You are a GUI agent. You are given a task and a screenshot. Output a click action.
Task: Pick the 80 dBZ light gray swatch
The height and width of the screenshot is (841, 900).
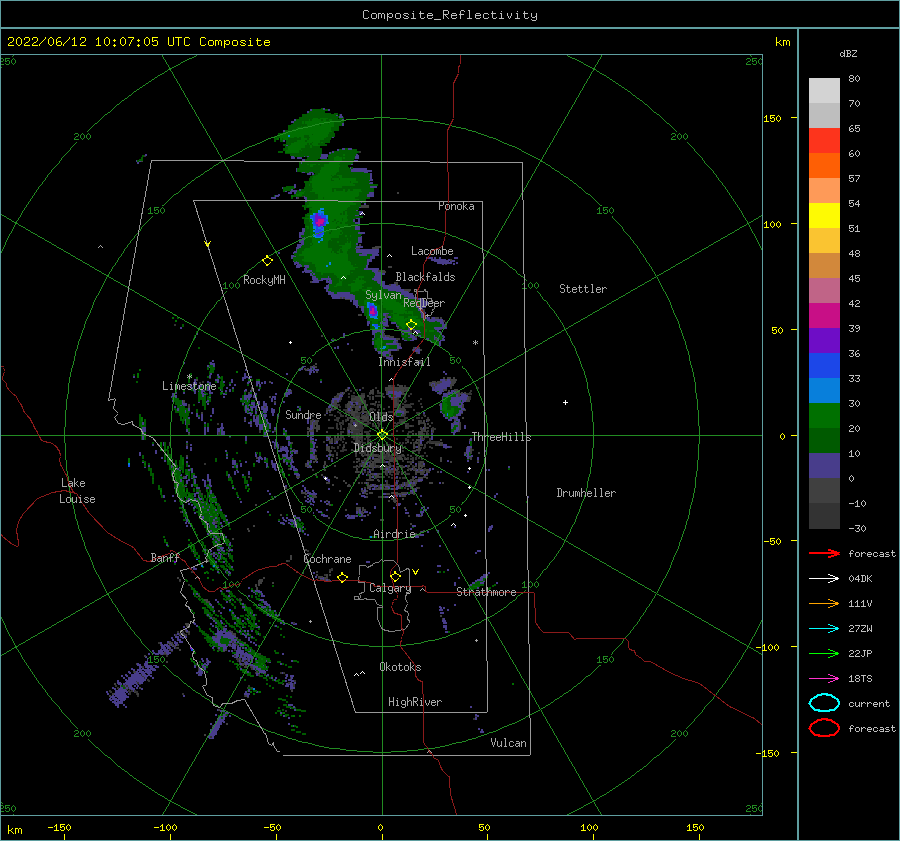point(824,90)
